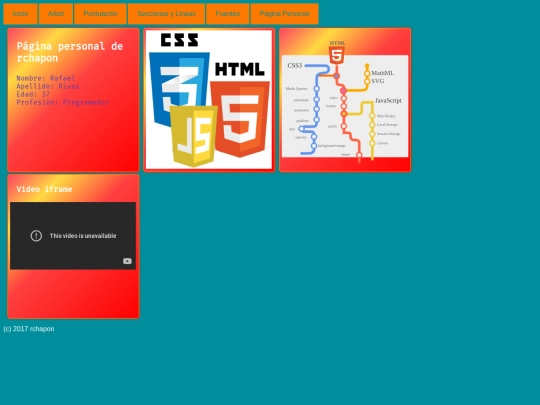Click the 'CSS3' label on the subway map
The image size is (540, 405).
(x=295, y=65)
